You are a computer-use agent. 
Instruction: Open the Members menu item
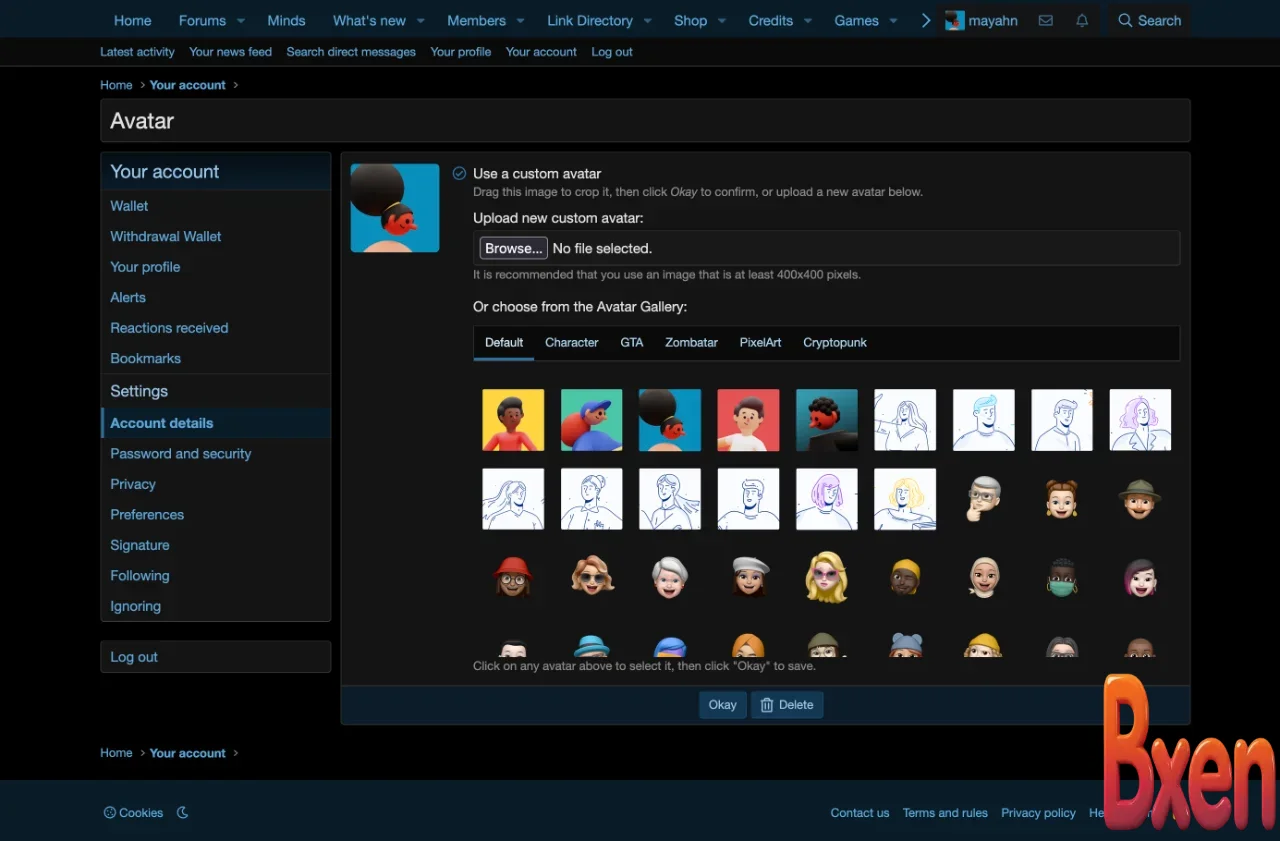[477, 20]
